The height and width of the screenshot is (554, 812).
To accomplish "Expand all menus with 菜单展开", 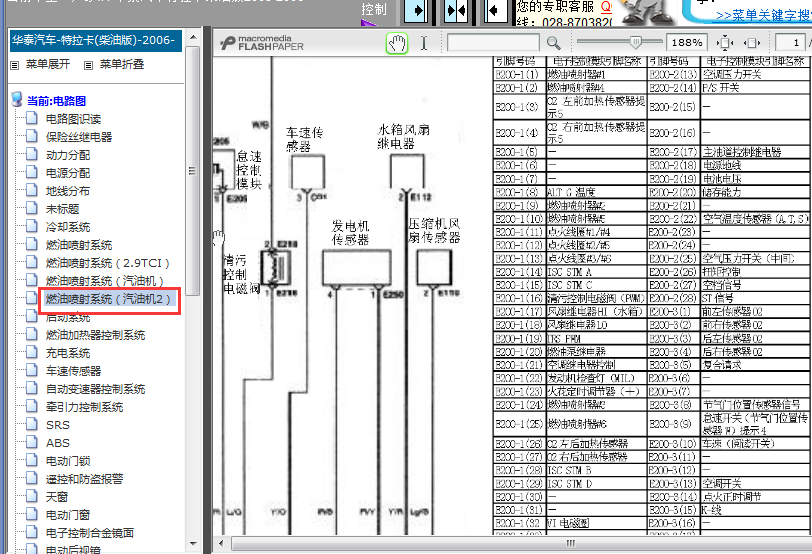I will click(48, 64).
